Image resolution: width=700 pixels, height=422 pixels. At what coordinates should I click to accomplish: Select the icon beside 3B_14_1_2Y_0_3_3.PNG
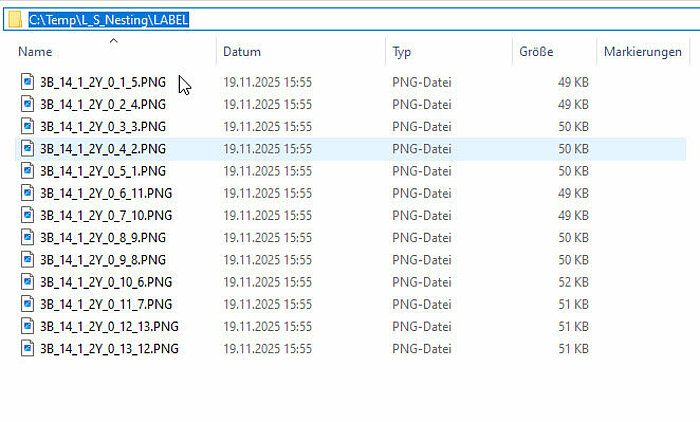click(28, 126)
